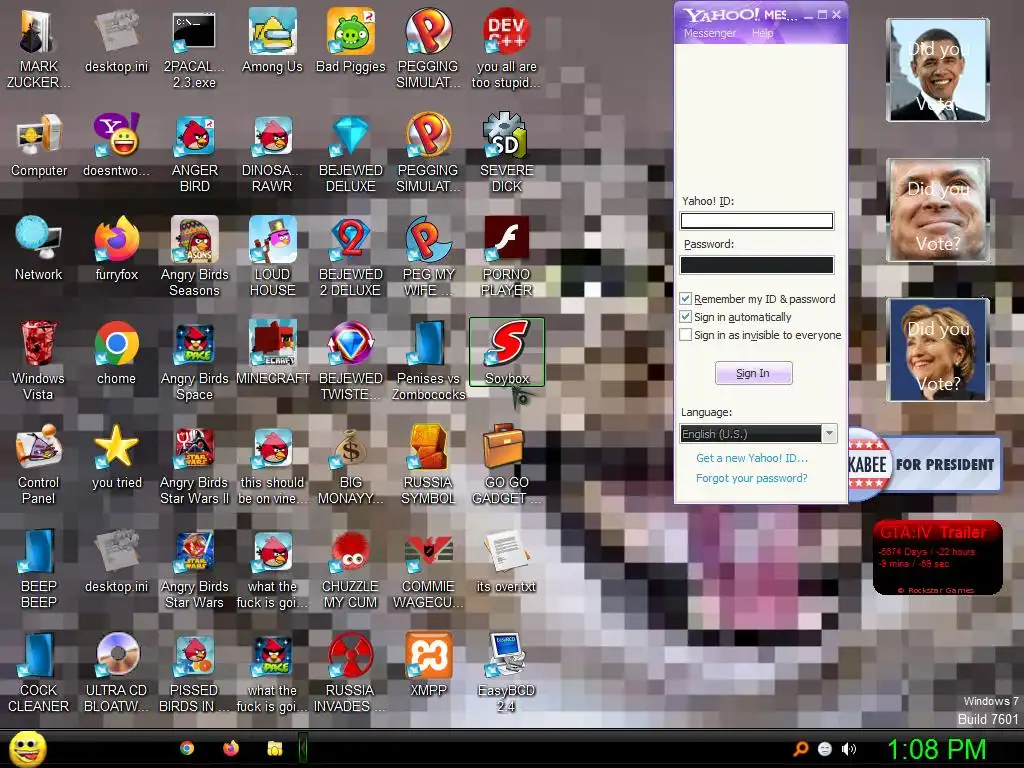
Task: Click the magnifier search tray icon
Action: coord(801,749)
